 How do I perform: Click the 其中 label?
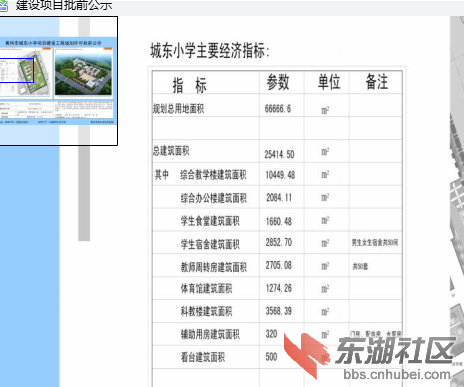[162, 174]
